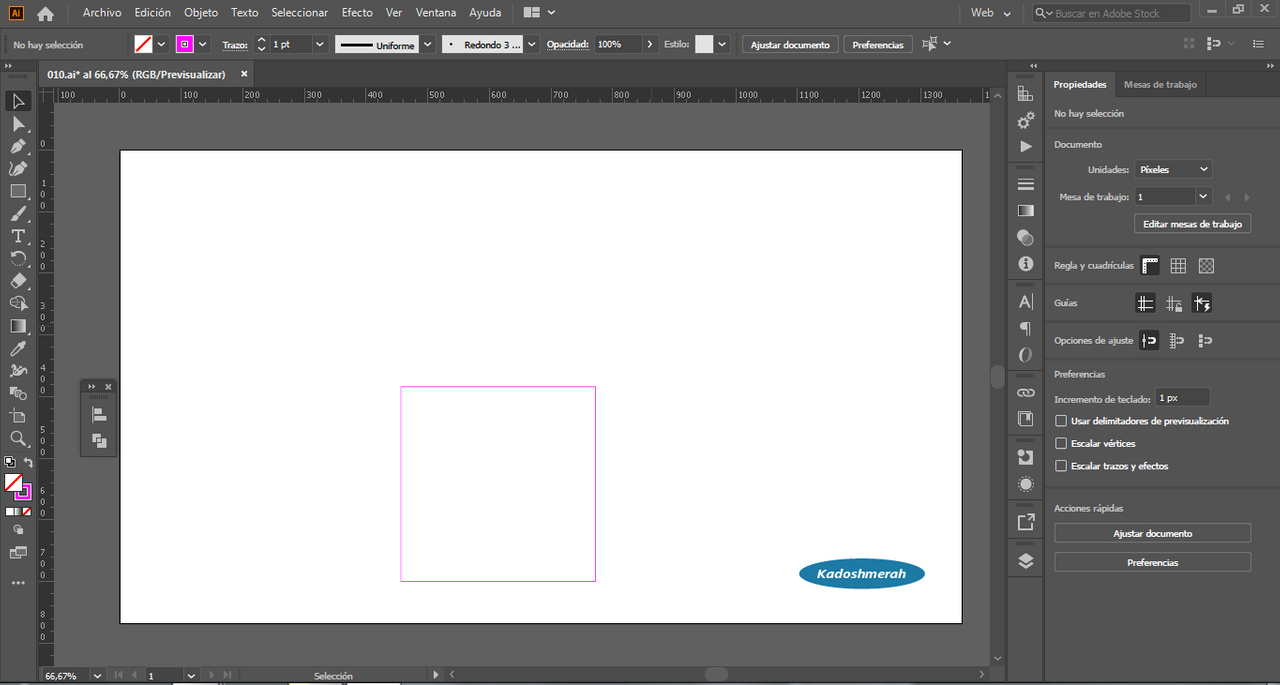Viewport: 1280px width, 685px height.
Task: Select the Gradient tool in toolbar
Action: click(18, 326)
